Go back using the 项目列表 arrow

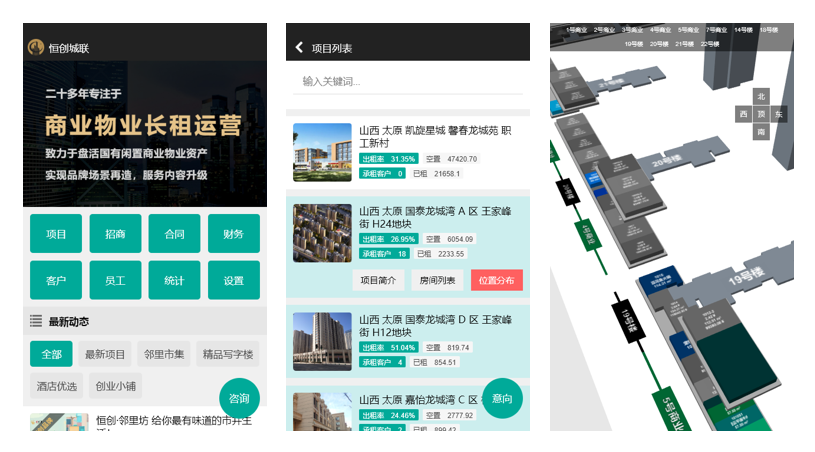299,47
